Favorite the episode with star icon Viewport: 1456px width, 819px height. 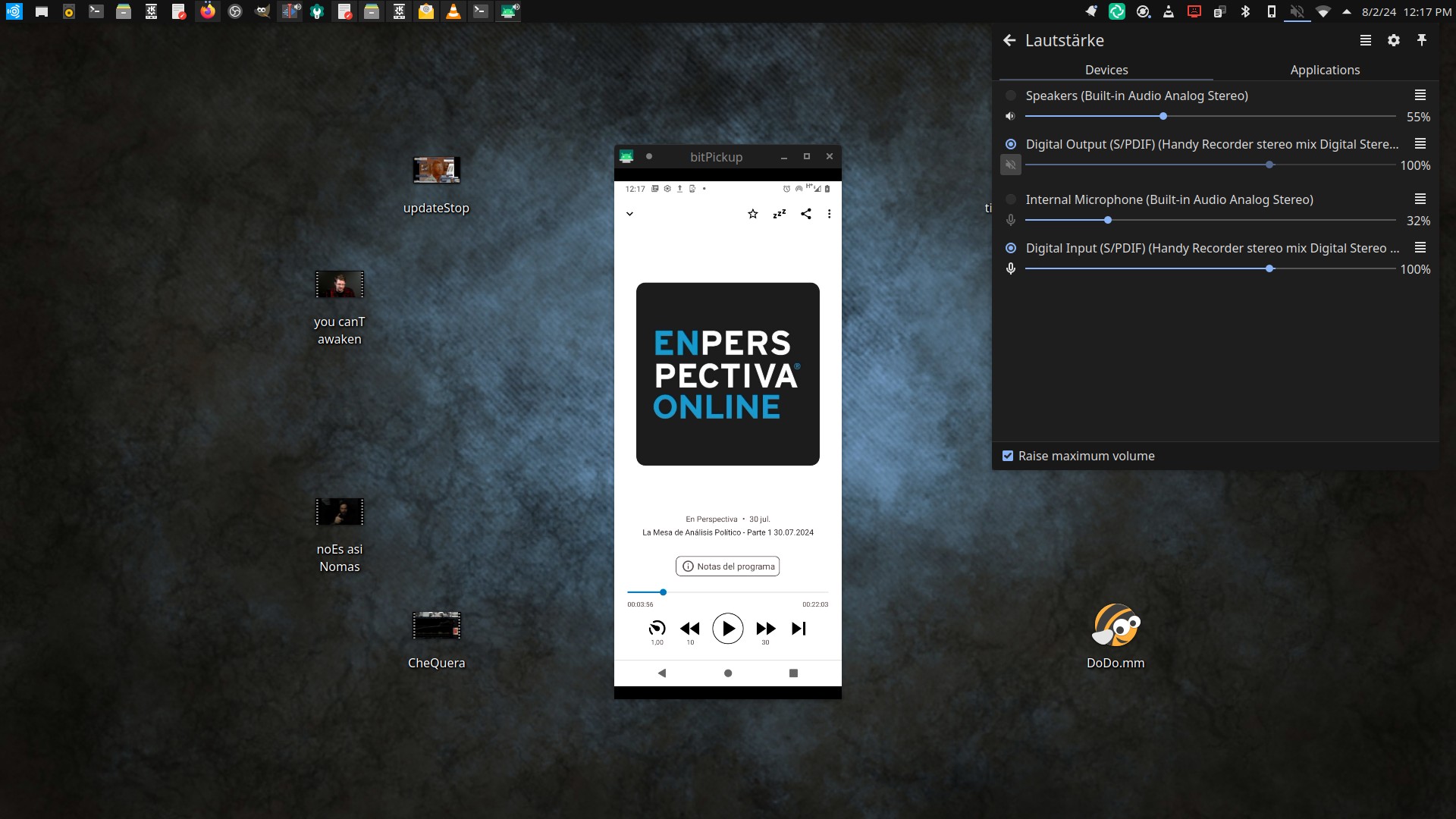[753, 214]
